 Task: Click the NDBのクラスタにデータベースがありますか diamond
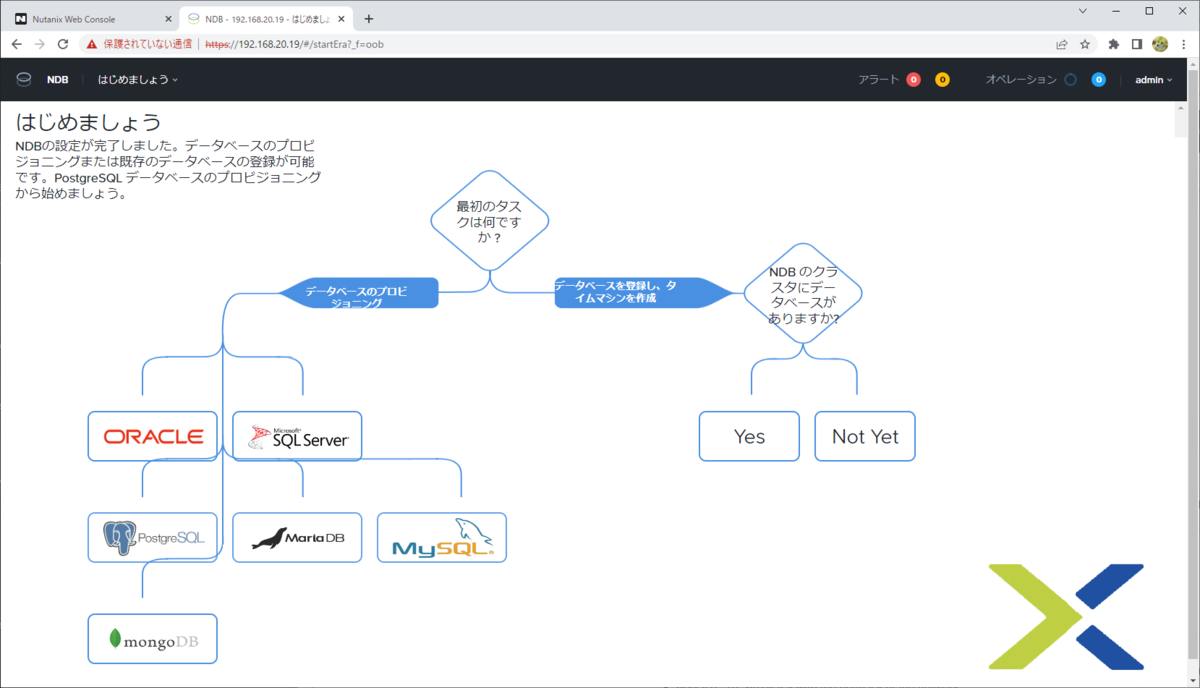(x=803, y=294)
